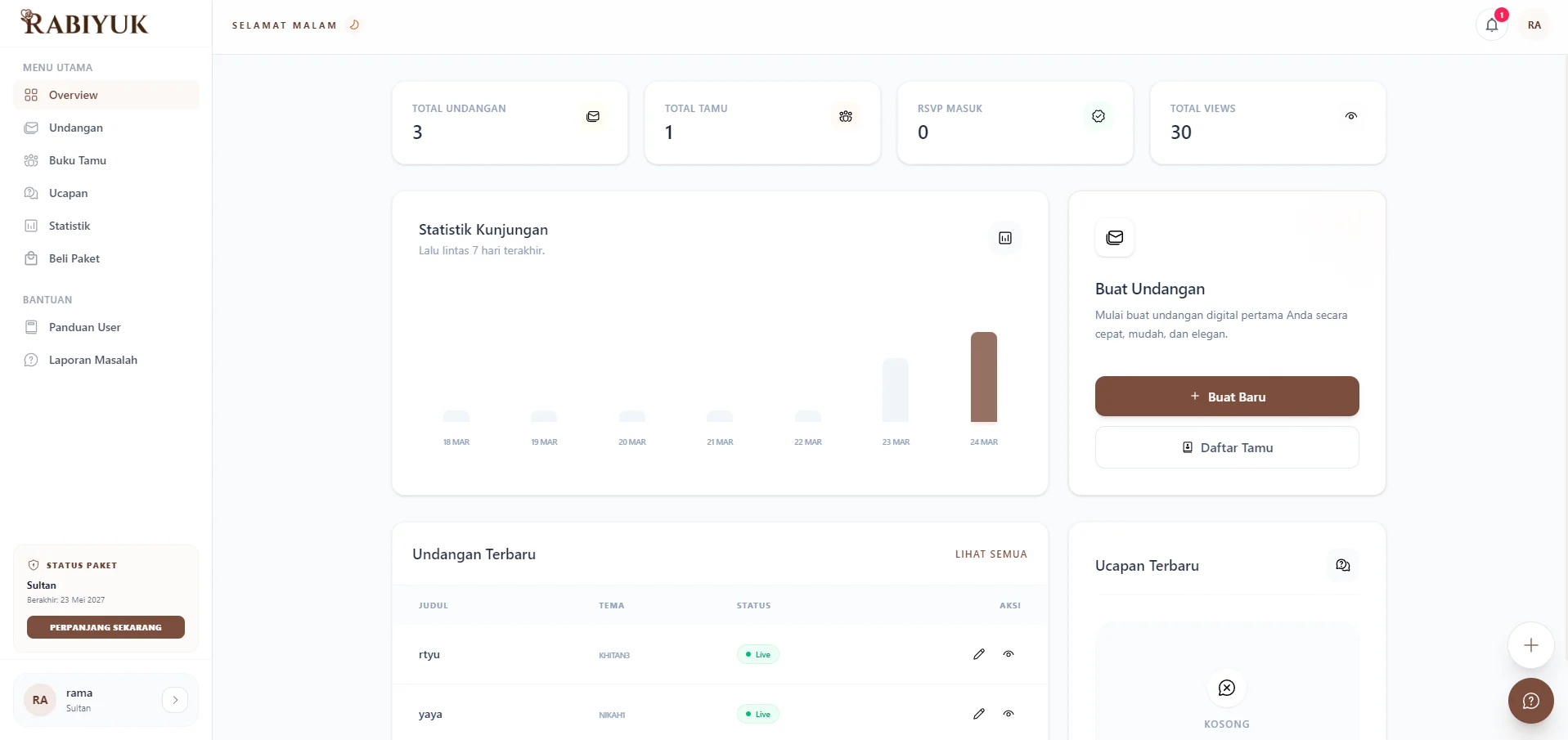Preview yaya invitation via eye icon

click(x=1009, y=714)
